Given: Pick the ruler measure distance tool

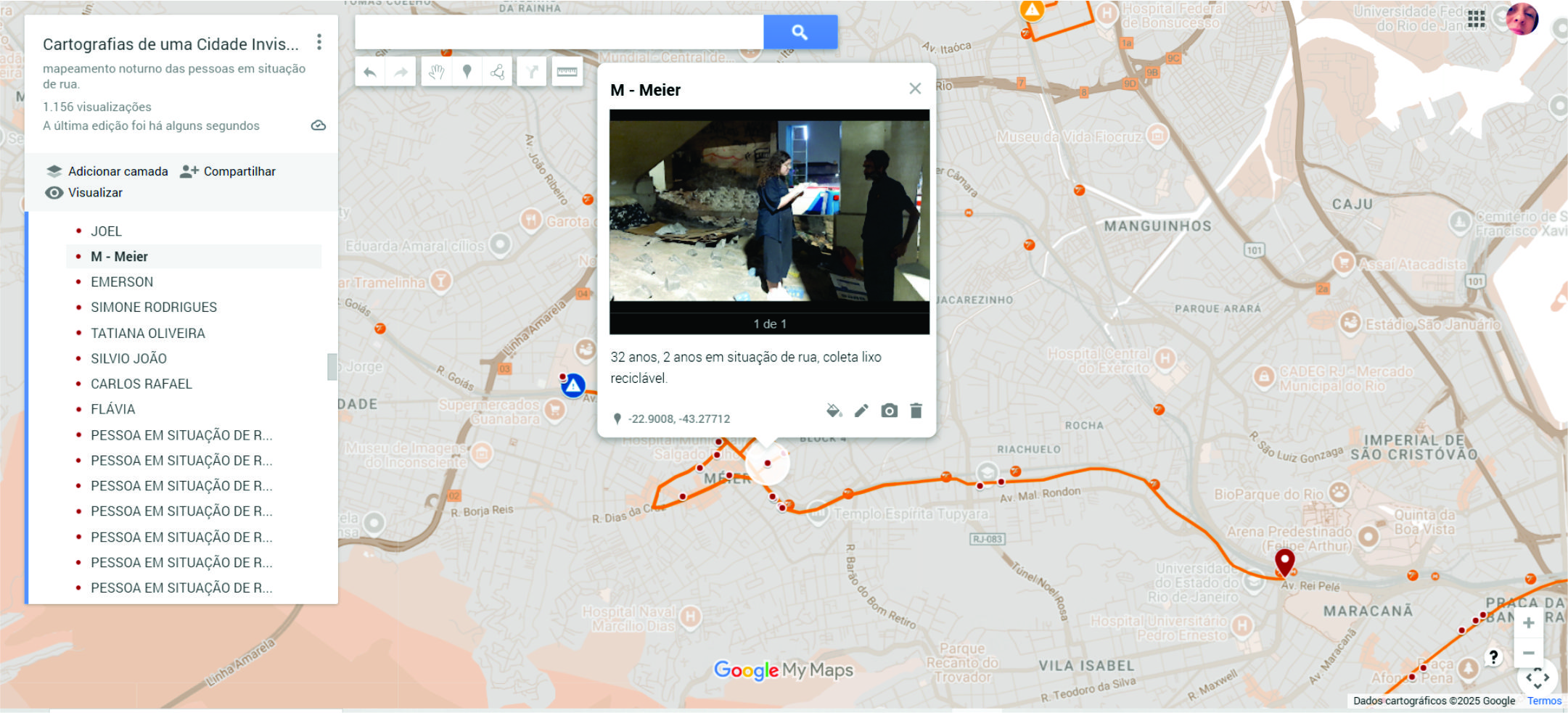Looking at the screenshot, I should point(567,72).
